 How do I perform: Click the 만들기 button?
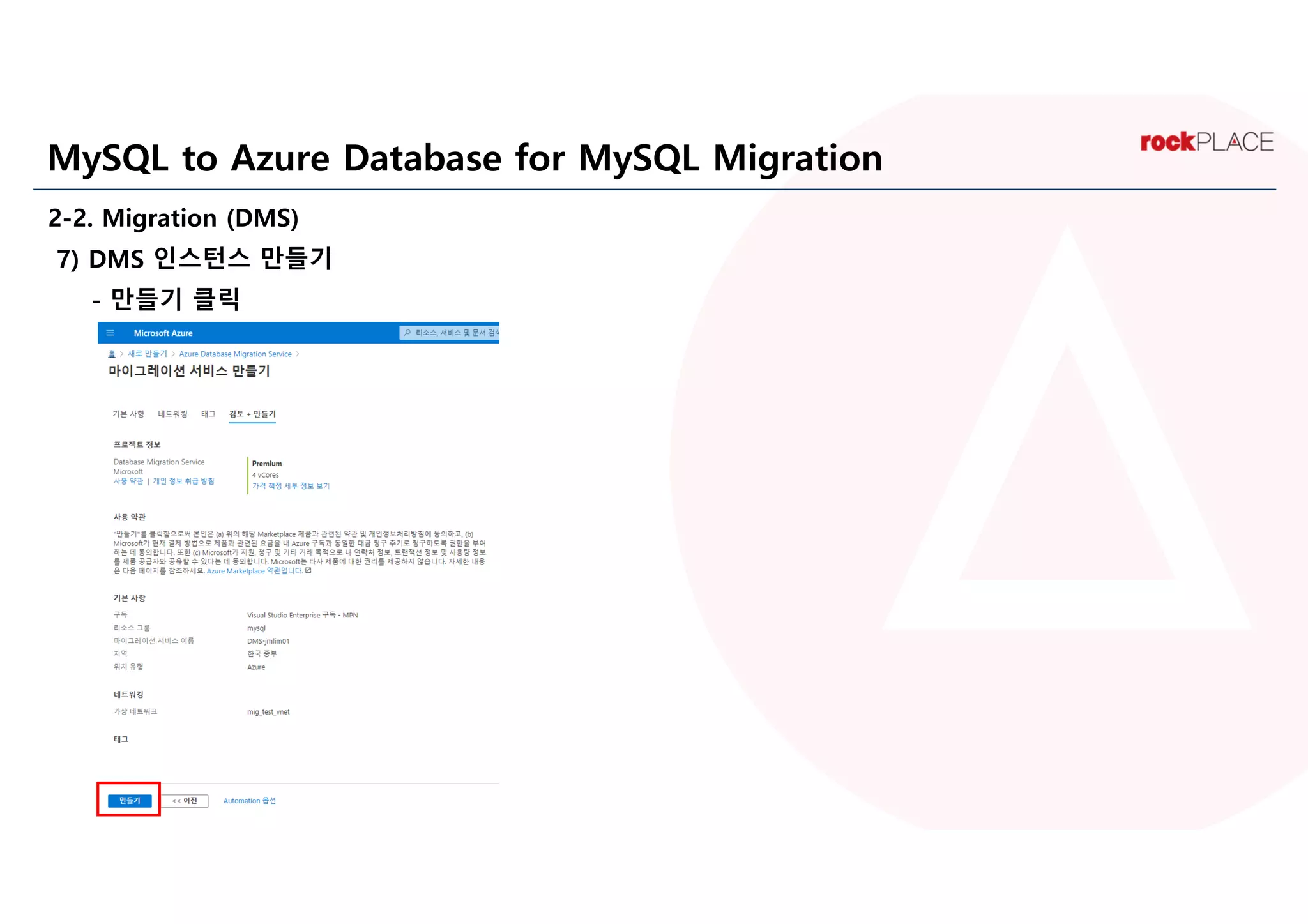(130, 801)
